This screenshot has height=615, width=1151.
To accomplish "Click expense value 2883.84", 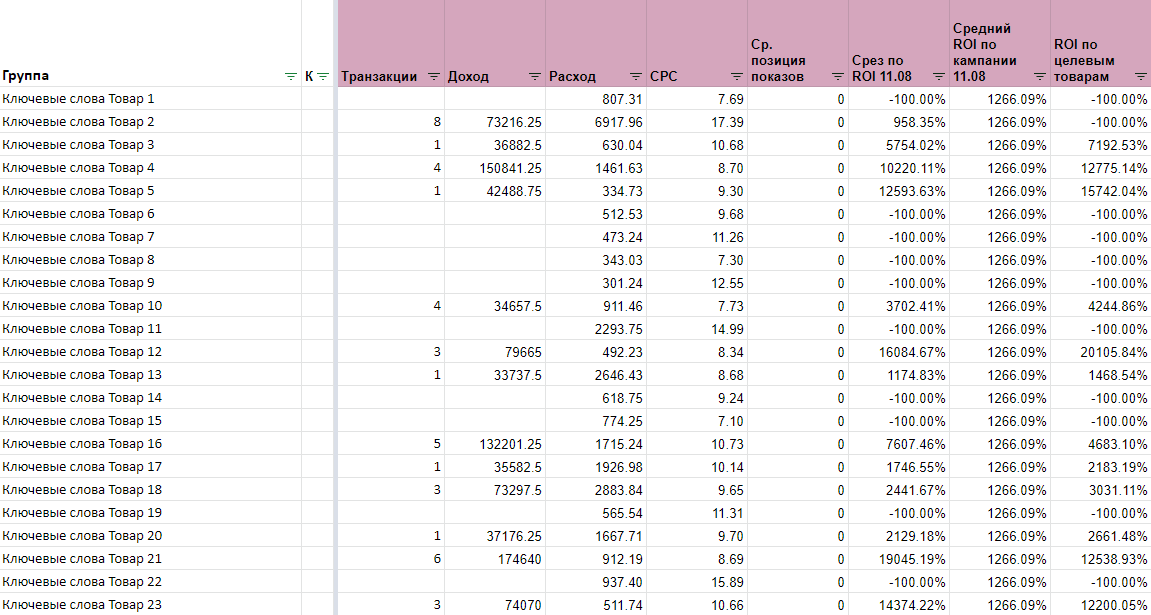I will click(x=620, y=490).
